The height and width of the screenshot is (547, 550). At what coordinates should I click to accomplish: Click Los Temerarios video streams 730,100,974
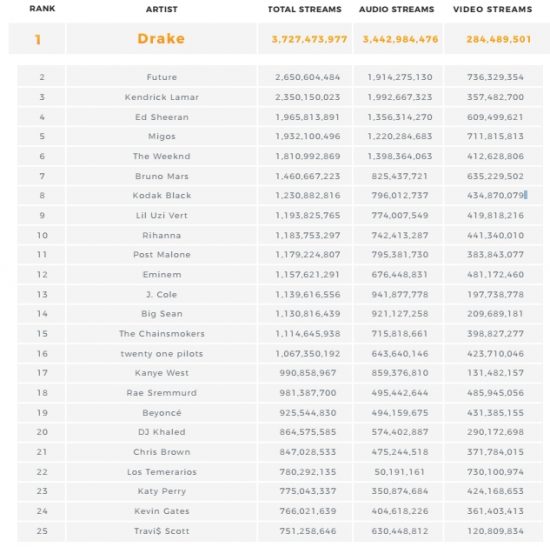495,472
